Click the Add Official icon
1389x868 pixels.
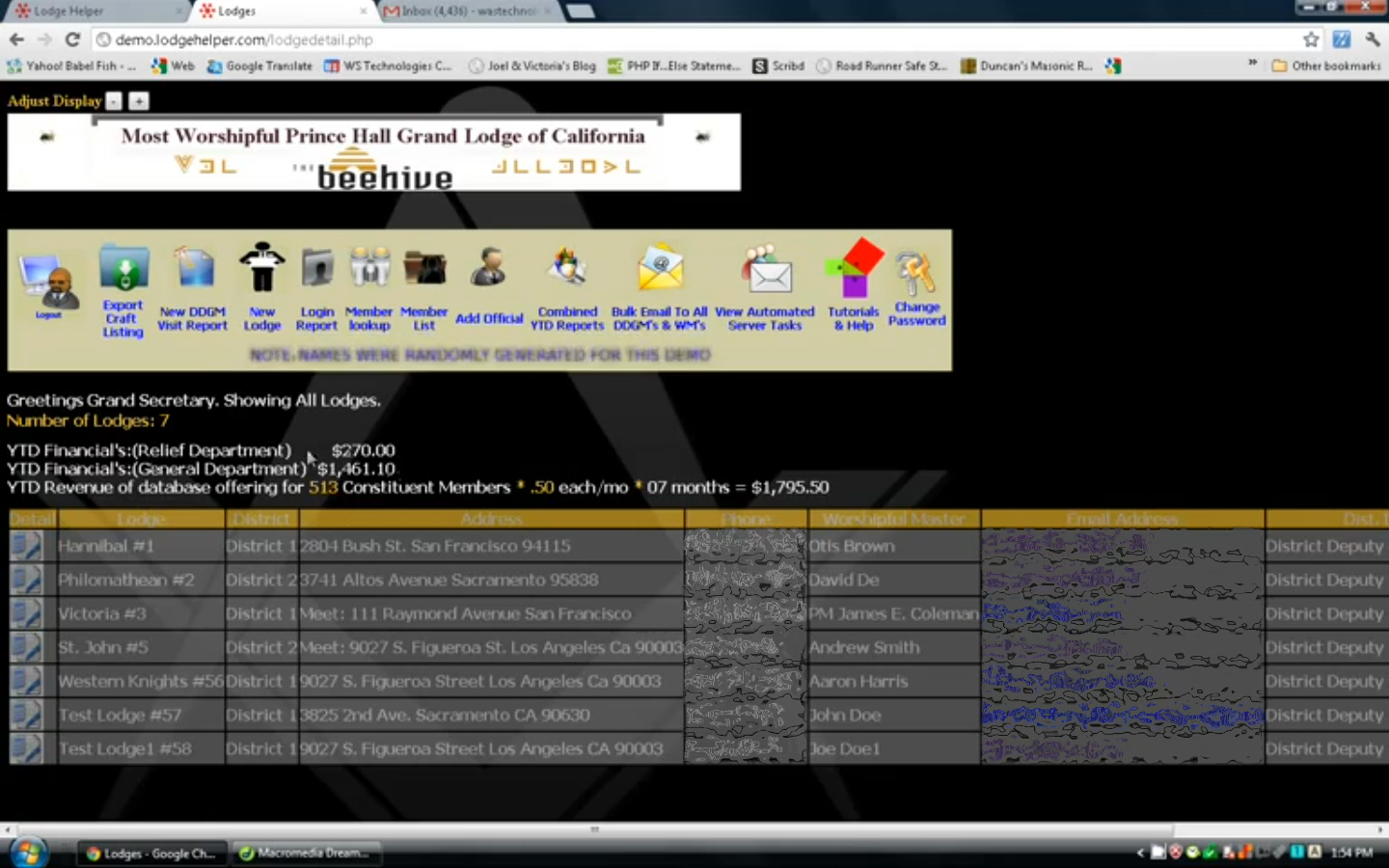tap(489, 270)
